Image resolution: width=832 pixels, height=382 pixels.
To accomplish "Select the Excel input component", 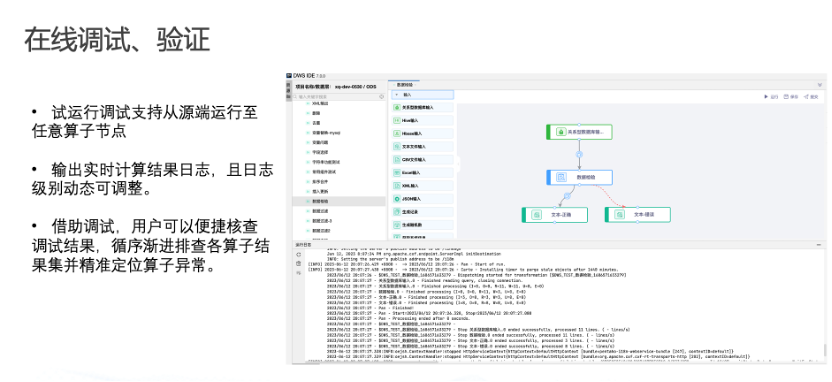I will 423,172.
